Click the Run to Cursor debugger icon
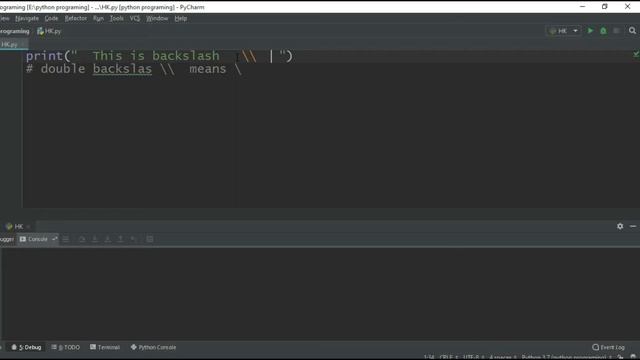640x360 pixels. pos(133,239)
